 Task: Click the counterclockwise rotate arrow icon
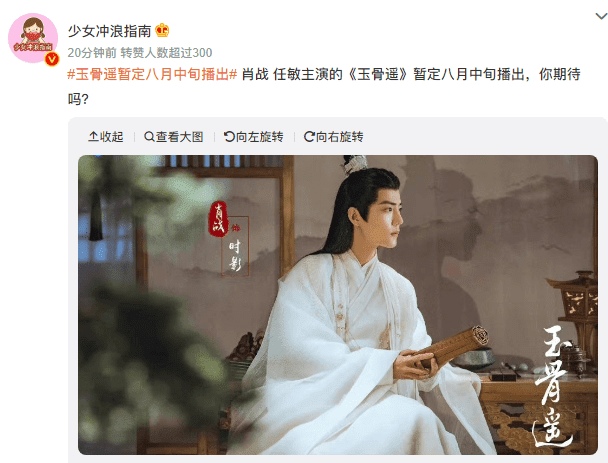click(229, 136)
